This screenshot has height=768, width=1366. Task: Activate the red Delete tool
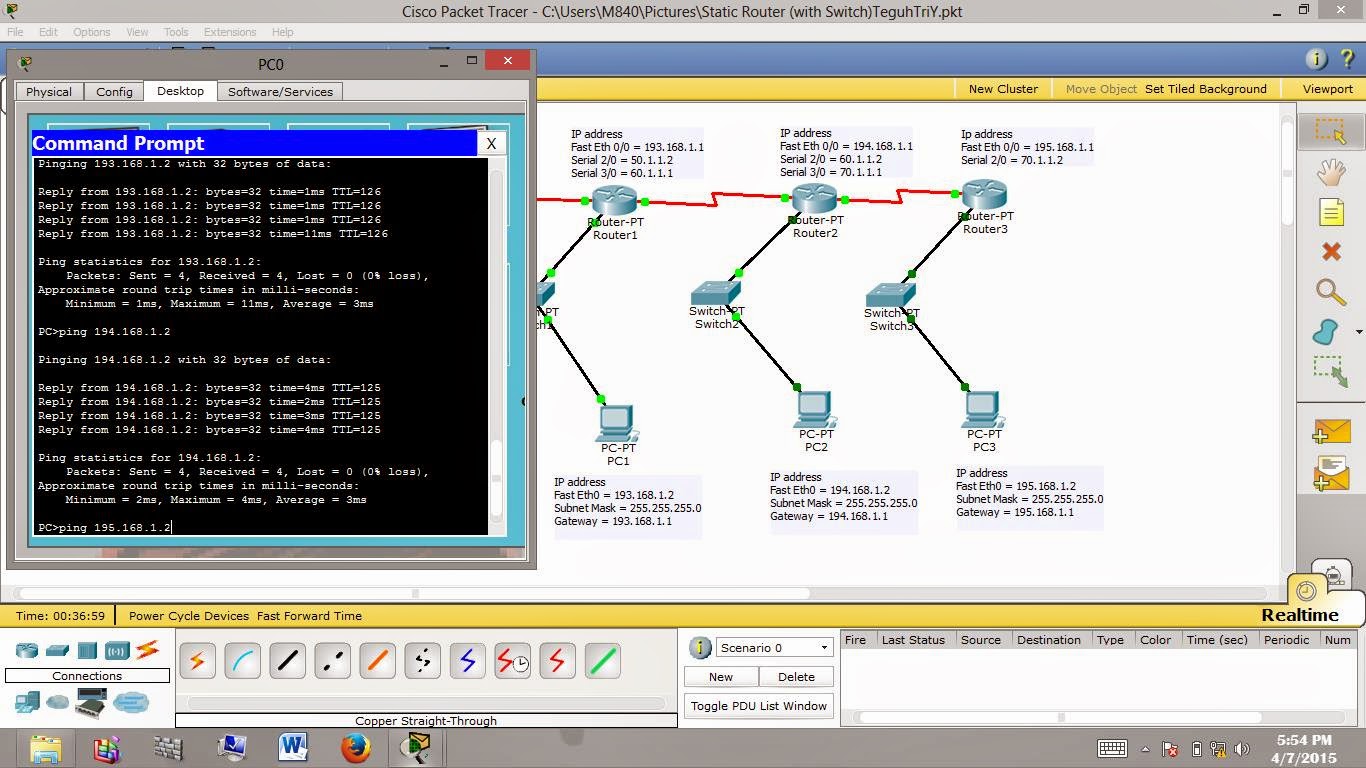click(x=1331, y=252)
